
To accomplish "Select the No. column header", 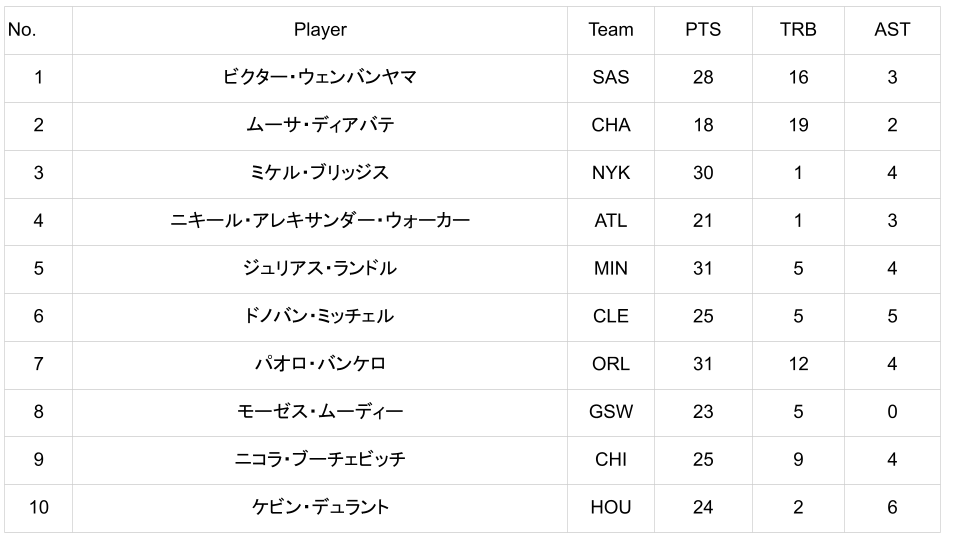I will (x=22, y=30).
